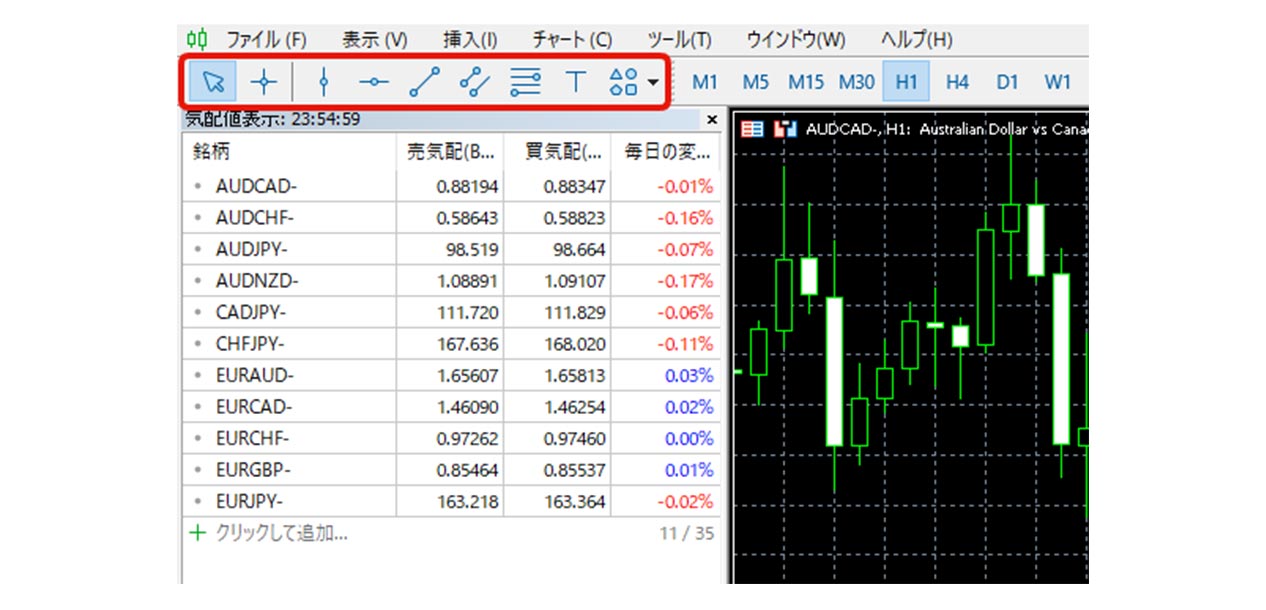Click the 11 / 35 symbol count
Image resolution: width=1266 pixels, height=610 pixels.
pos(687,533)
